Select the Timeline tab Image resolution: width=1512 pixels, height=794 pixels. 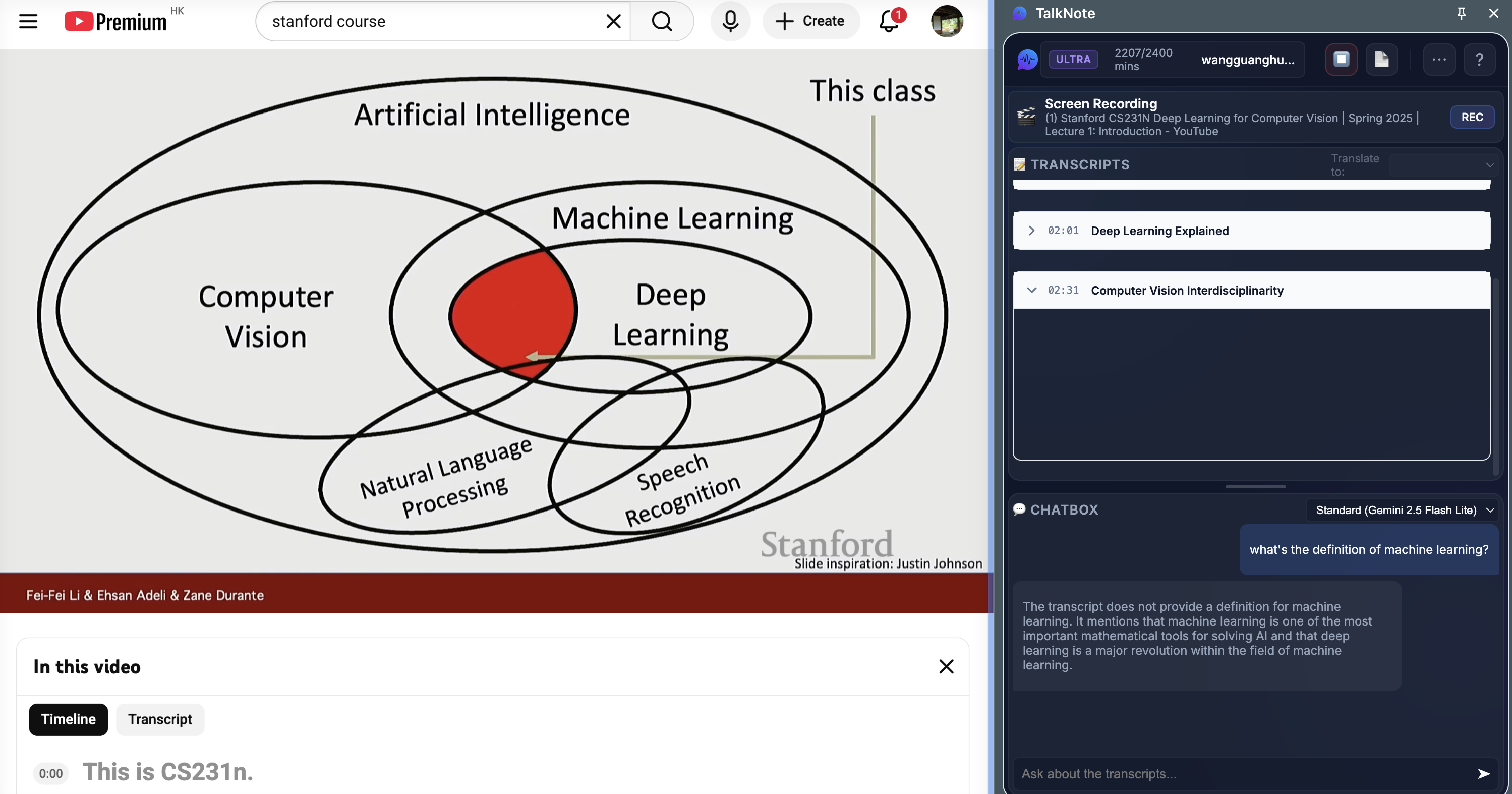(x=68, y=719)
